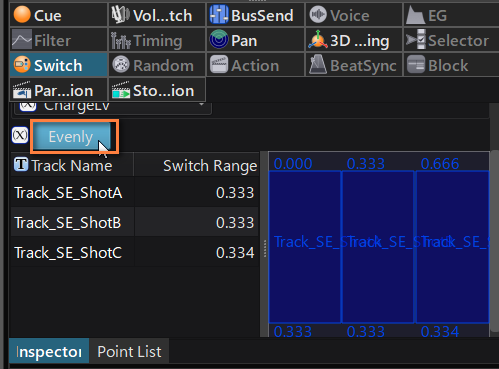
Task: Switch to the Point List tab
Action: (x=129, y=351)
